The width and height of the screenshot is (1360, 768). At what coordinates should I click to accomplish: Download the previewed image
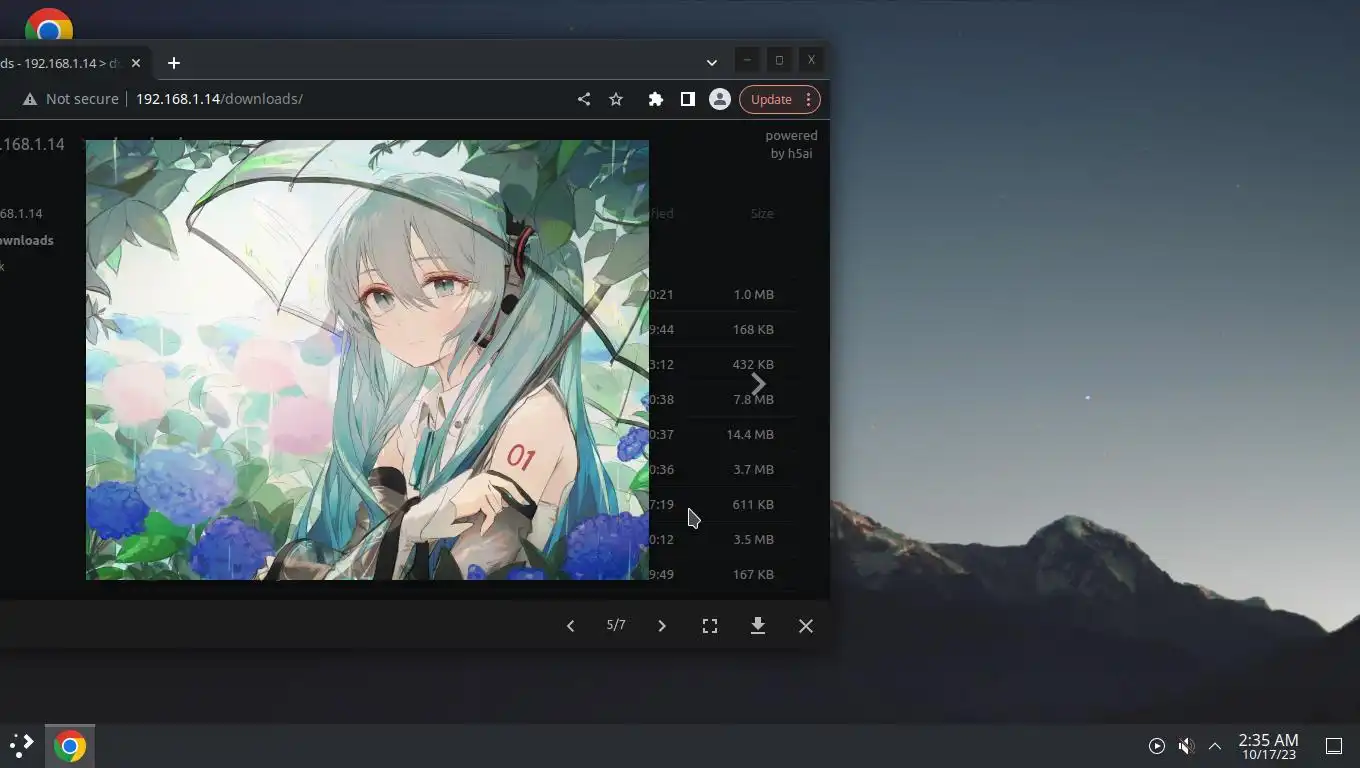pyautogui.click(x=758, y=626)
